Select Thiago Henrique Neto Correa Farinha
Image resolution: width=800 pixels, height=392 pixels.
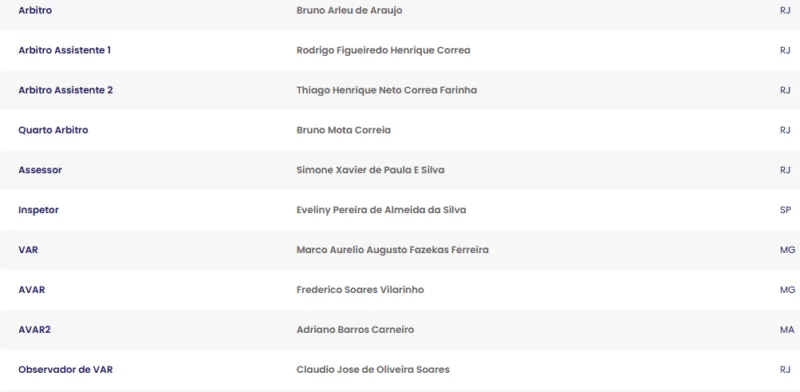coord(386,90)
